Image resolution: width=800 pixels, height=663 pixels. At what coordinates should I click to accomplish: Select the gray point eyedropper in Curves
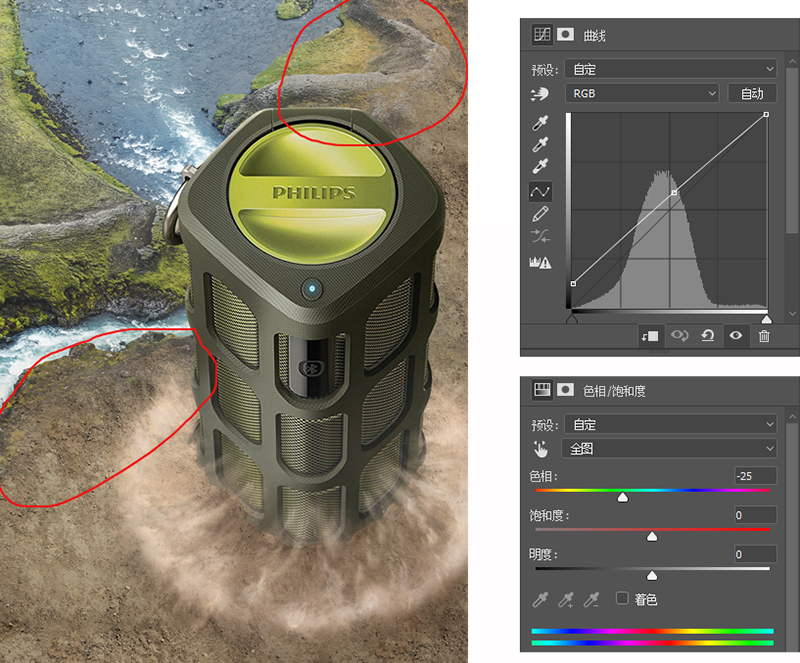pyautogui.click(x=540, y=144)
